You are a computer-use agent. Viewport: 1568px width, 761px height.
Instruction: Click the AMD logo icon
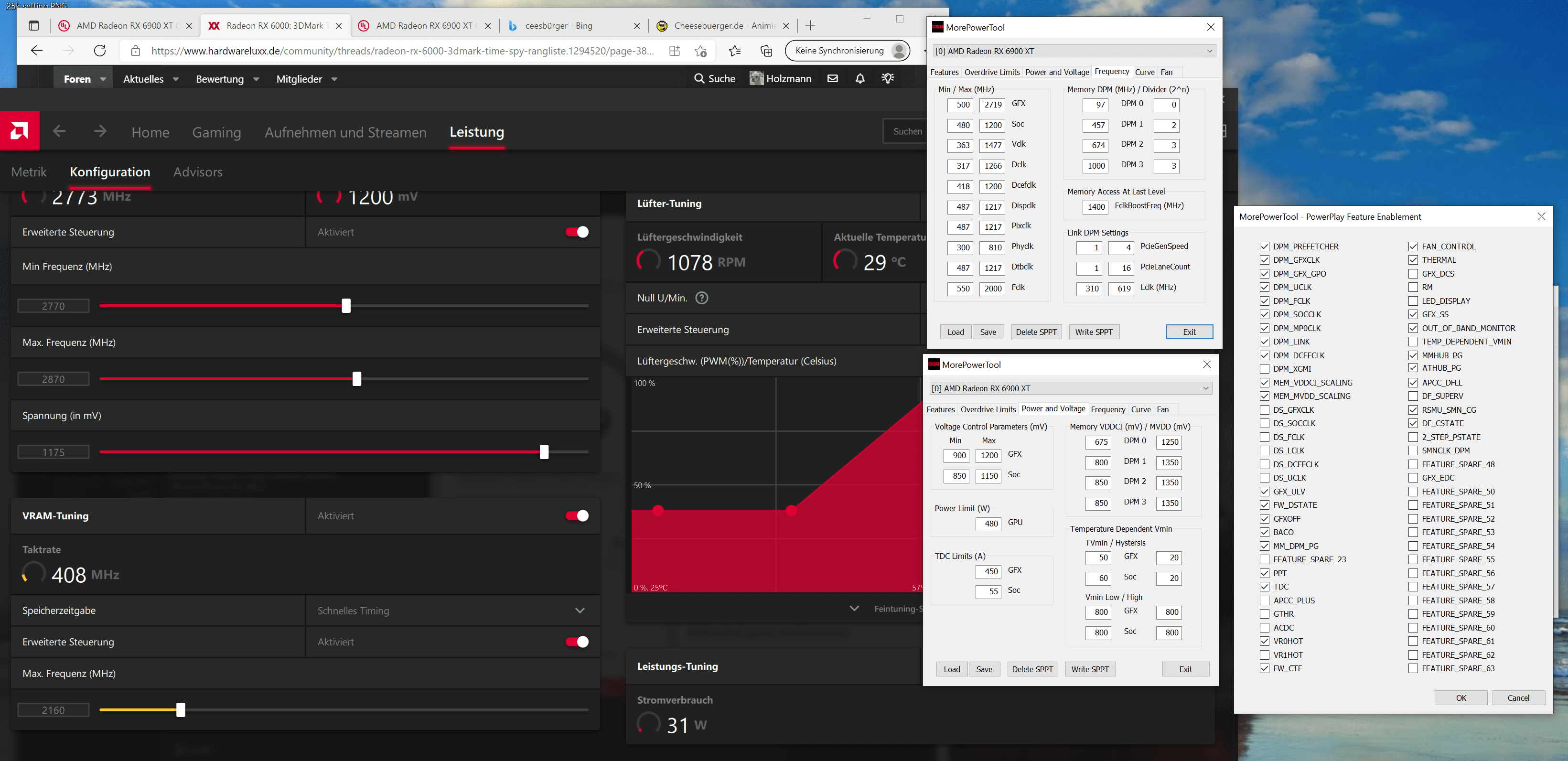(x=20, y=131)
